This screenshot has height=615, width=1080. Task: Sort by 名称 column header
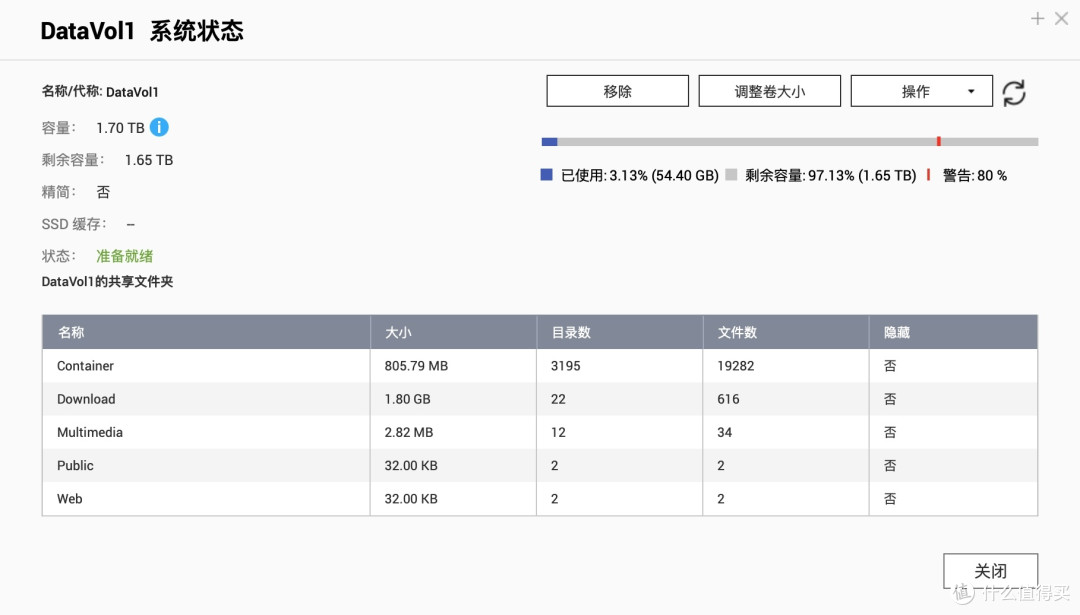71,332
